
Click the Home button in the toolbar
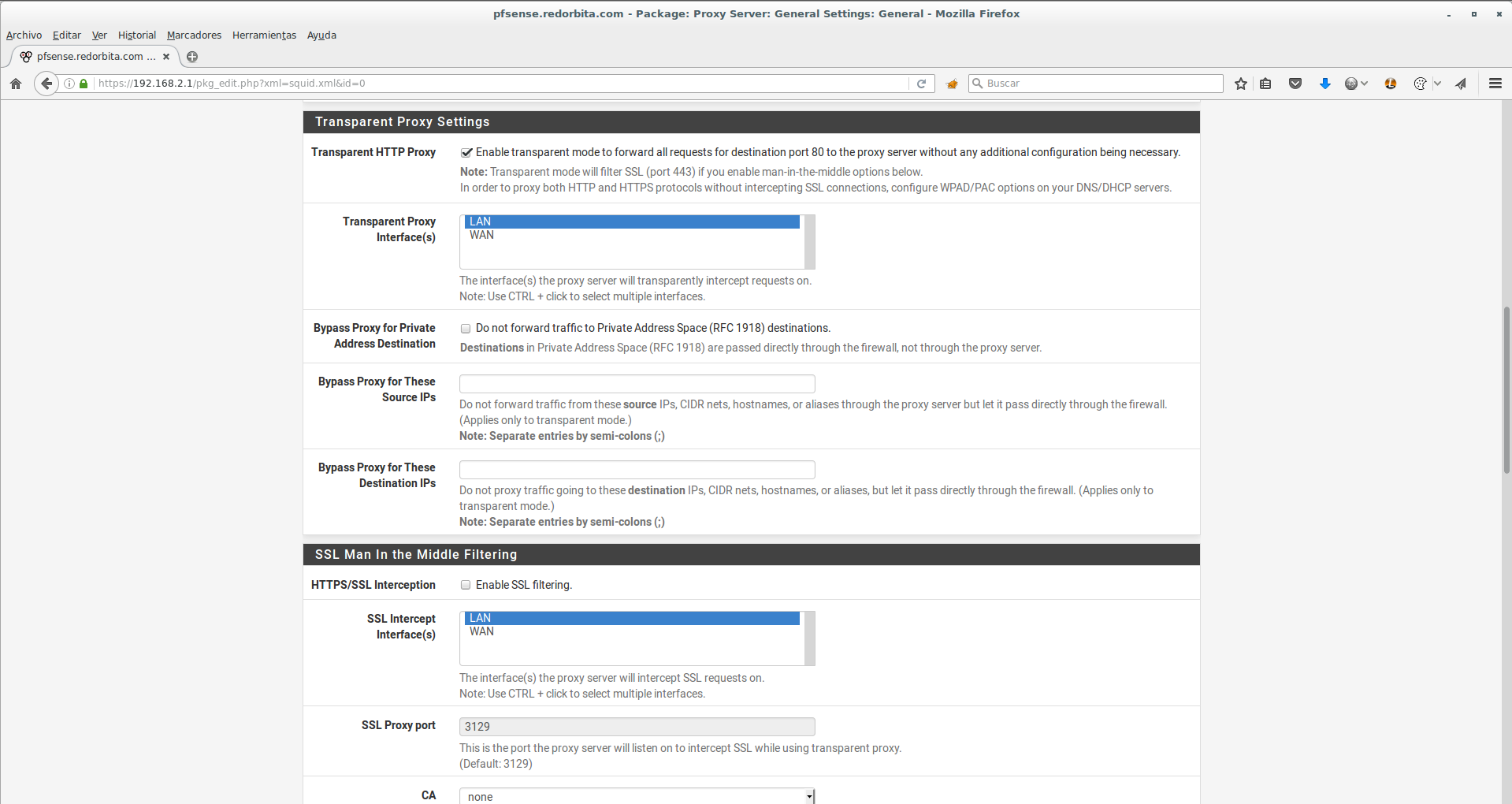[x=16, y=84]
